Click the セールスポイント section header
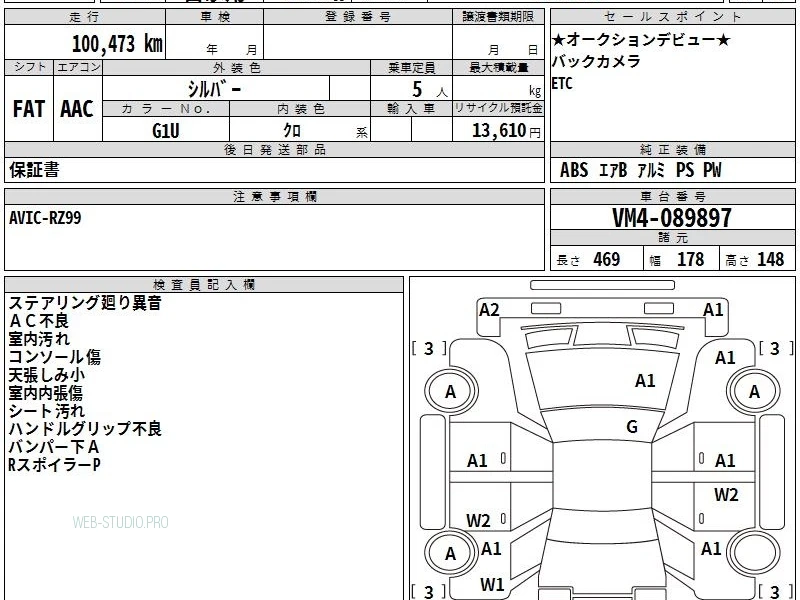The image size is (800, 600). [672, 17]
